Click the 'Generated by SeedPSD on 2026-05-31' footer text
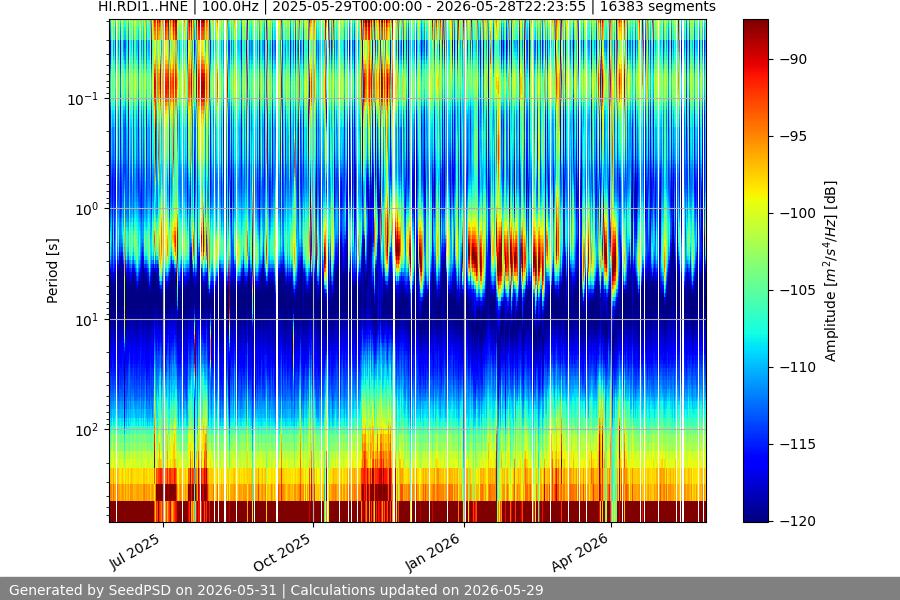 (x=143, y=590)
